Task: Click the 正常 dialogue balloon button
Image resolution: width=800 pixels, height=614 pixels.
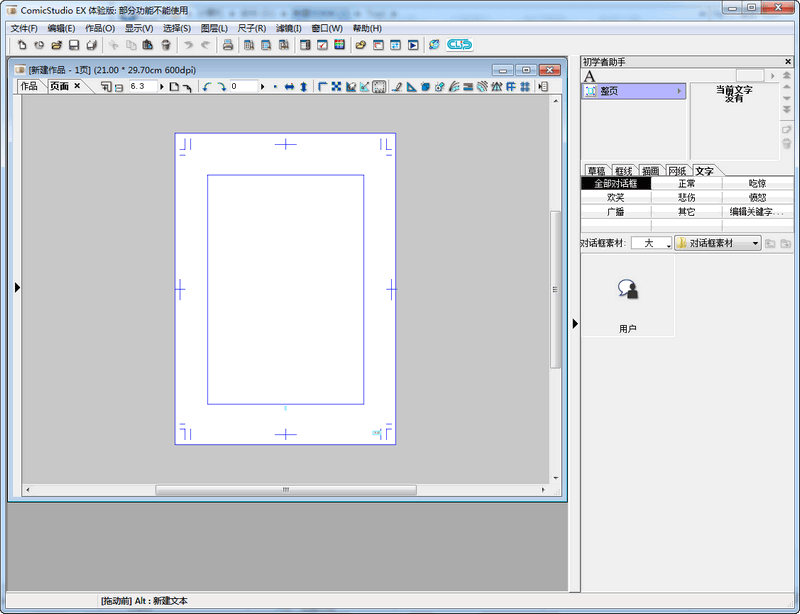Action: click(x=687, y=183)
